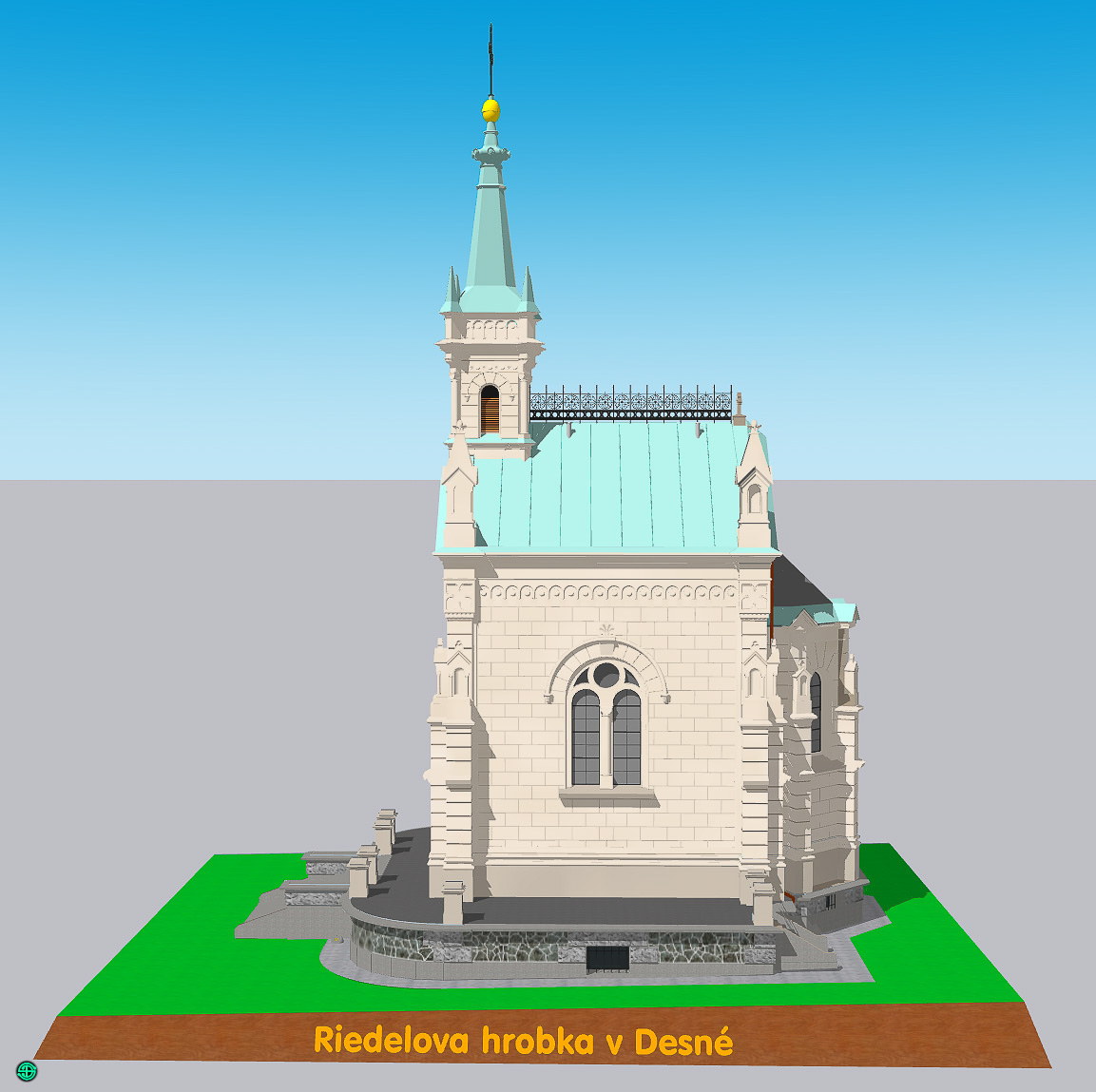1096x1092 pixels.
Task: Click the orange title text 'Riedelova hrobka v Desné'
Action: (523, 1040)
